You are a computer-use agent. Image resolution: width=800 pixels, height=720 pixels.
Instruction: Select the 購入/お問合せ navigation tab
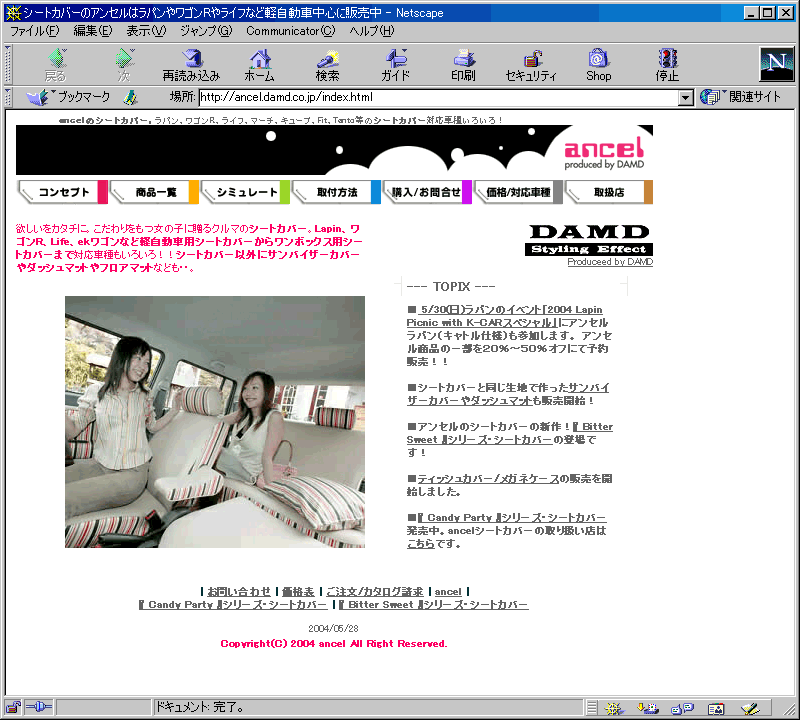coord(428,192)
